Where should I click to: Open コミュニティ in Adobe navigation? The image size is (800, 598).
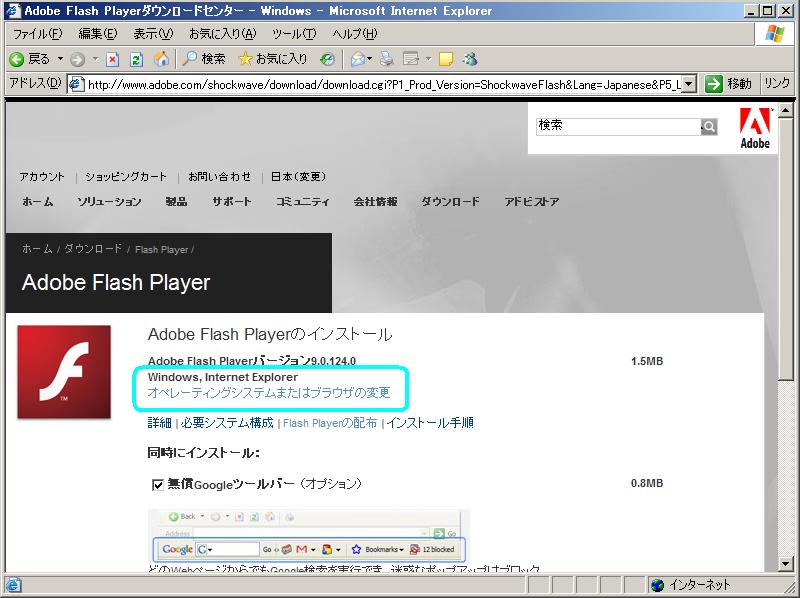point(303,202)
